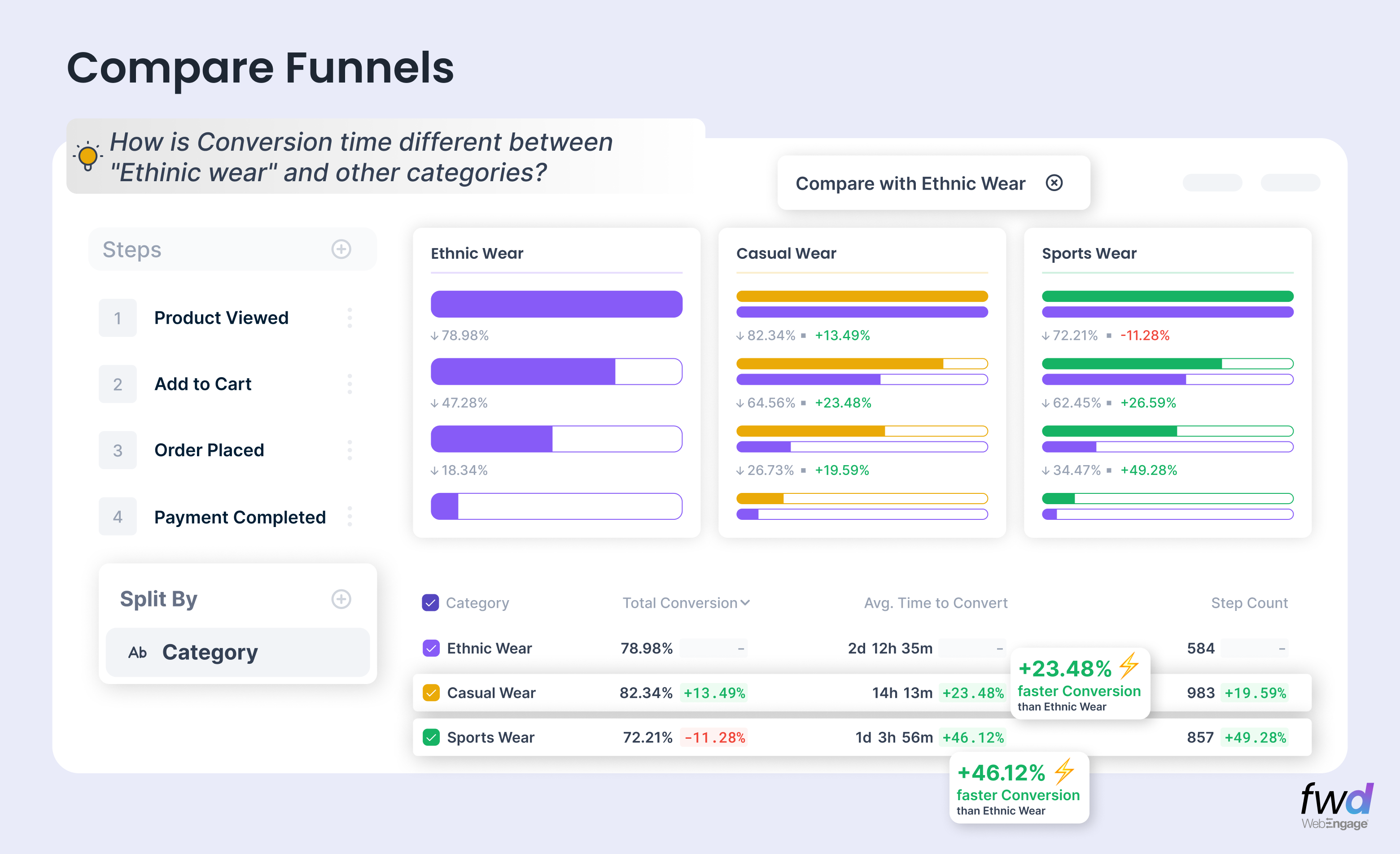Open three-dot menu for Product Viewed step
Screen dimensions: 1400x854
pyautogui.click(x=350, y=318)
